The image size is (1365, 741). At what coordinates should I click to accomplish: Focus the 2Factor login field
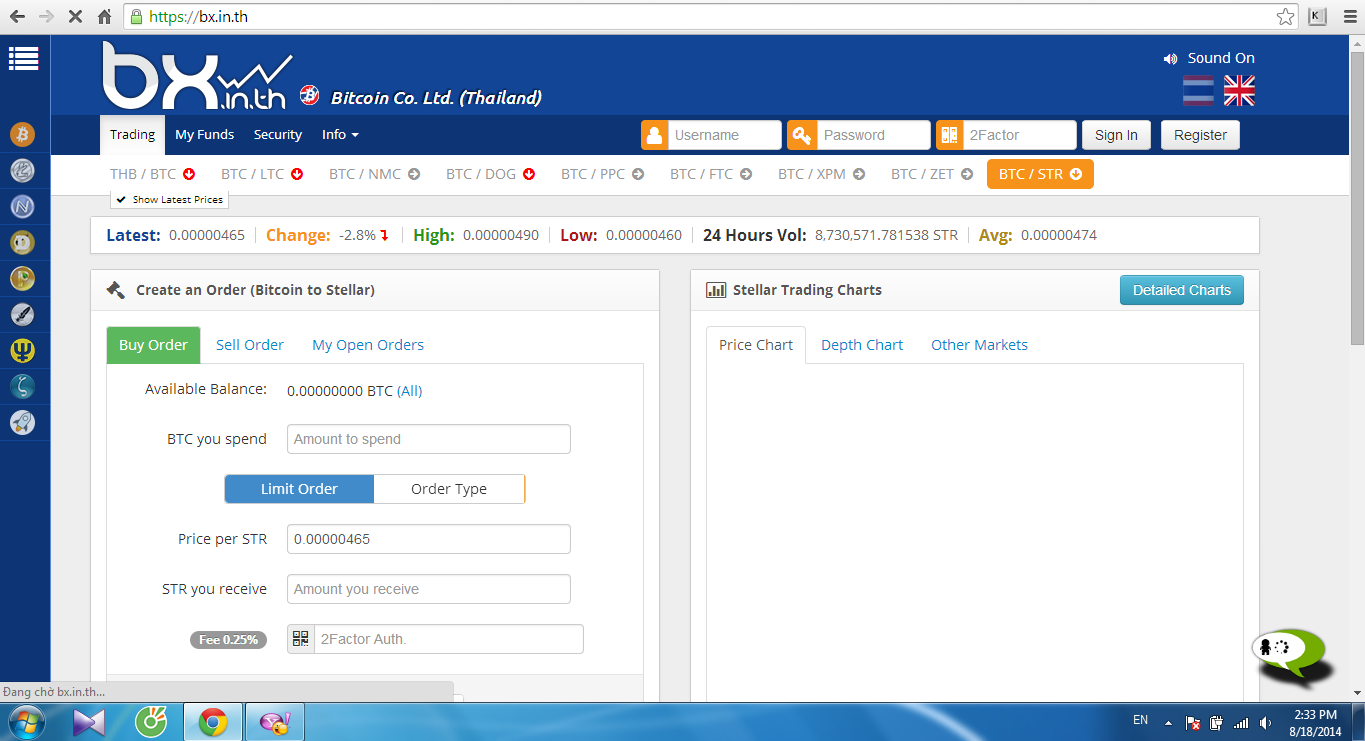point(1020,135)
